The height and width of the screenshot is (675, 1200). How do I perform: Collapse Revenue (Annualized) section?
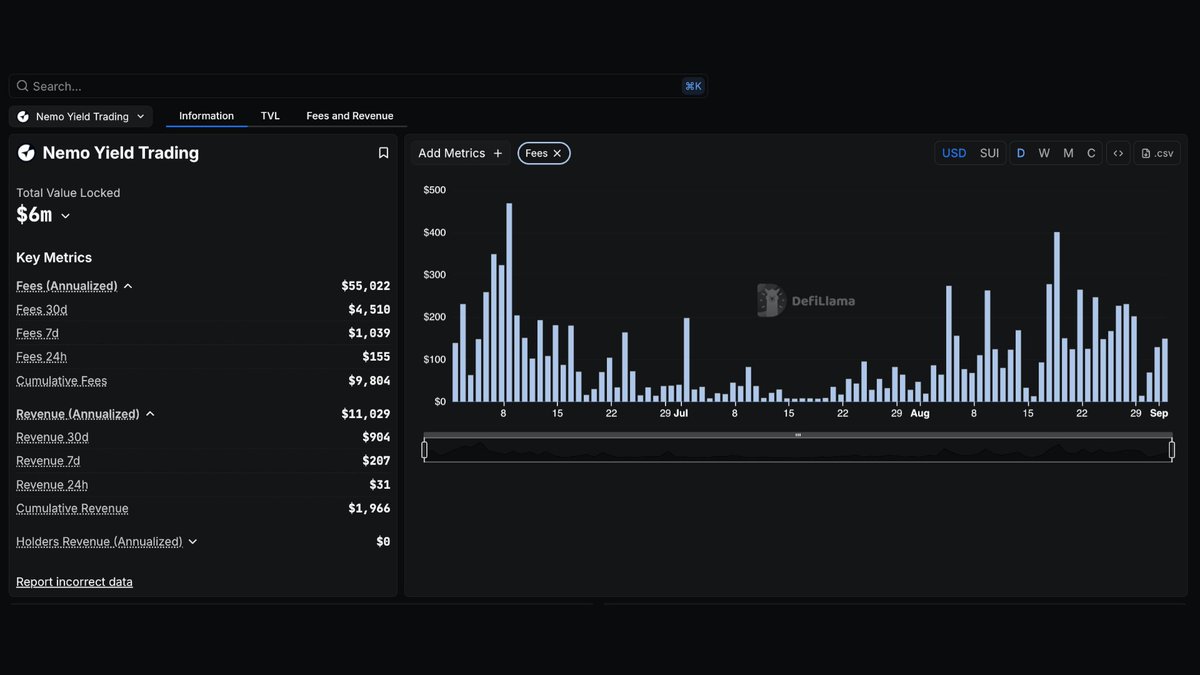point(150,414)
